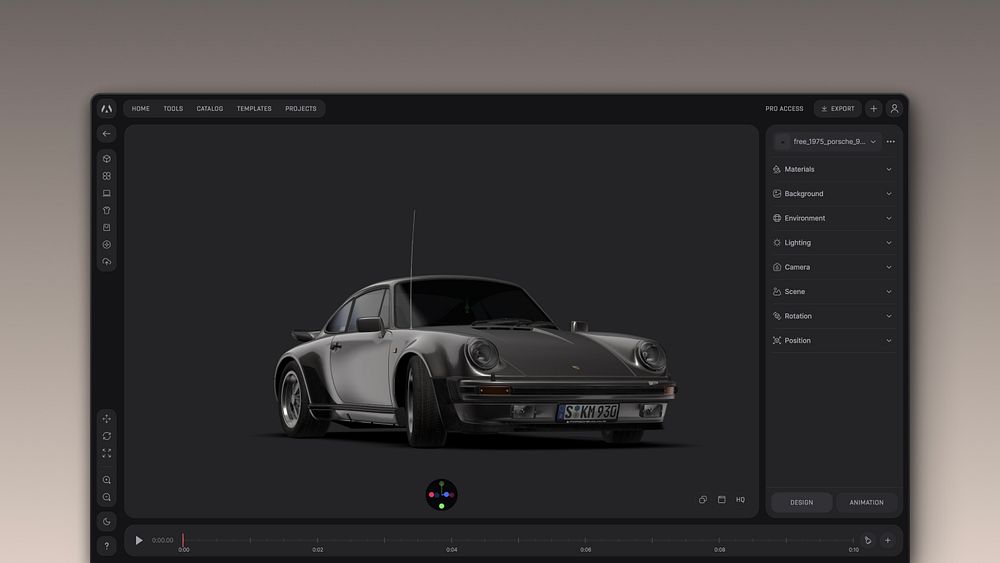The image size is (1000, 563).
Task: Open the help question mark
Action: (x=107, y=546)
